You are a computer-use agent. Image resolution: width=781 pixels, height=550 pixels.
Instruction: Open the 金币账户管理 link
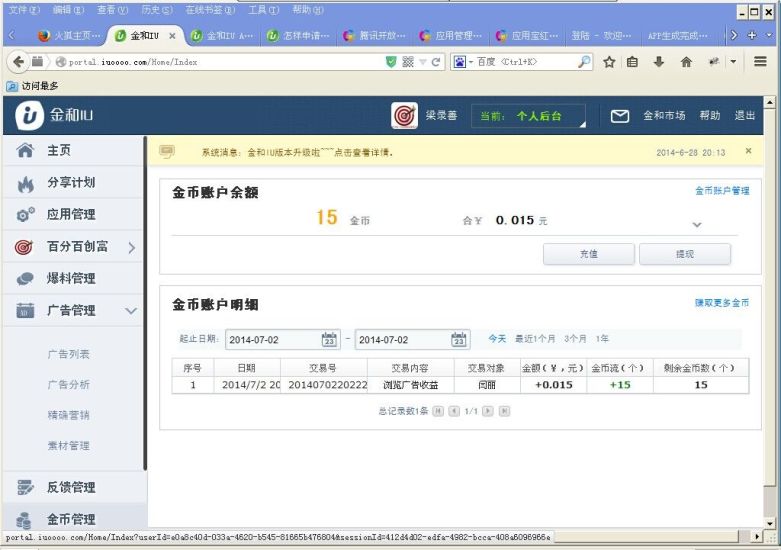721,190
